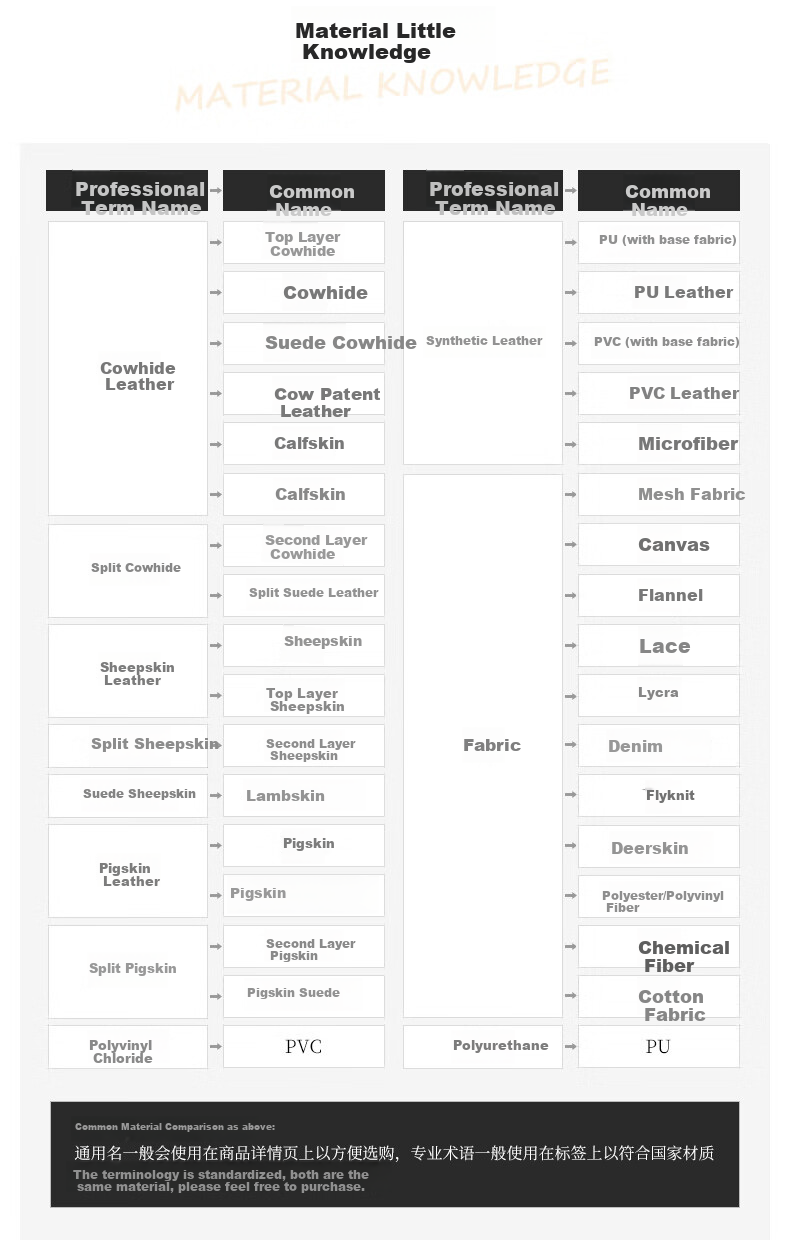
Task: Click the PU Leather cell
Action: click(x=659, y=292)
